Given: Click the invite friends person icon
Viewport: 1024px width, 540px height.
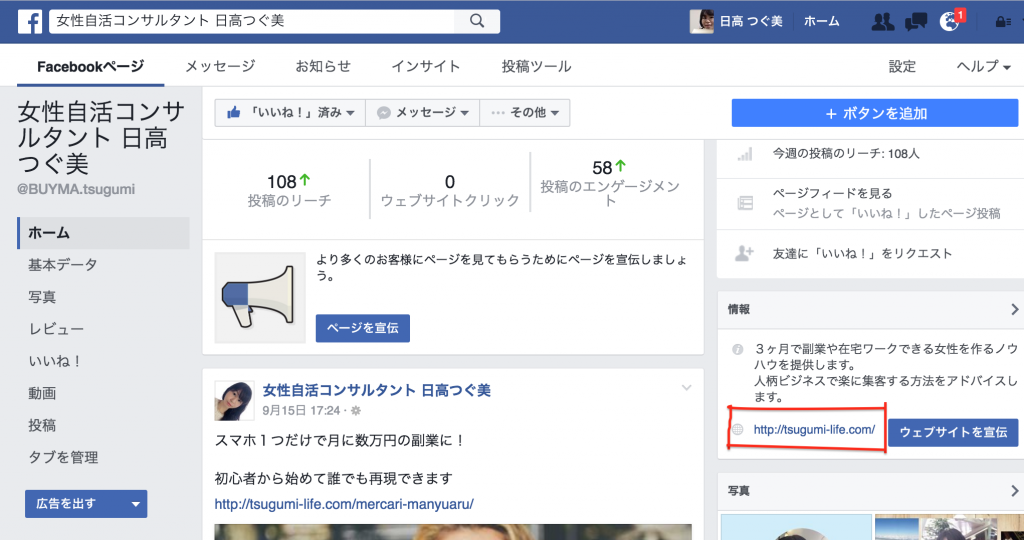Looking at the screenshot, I should pyautogui.click(x=744, y=253).
